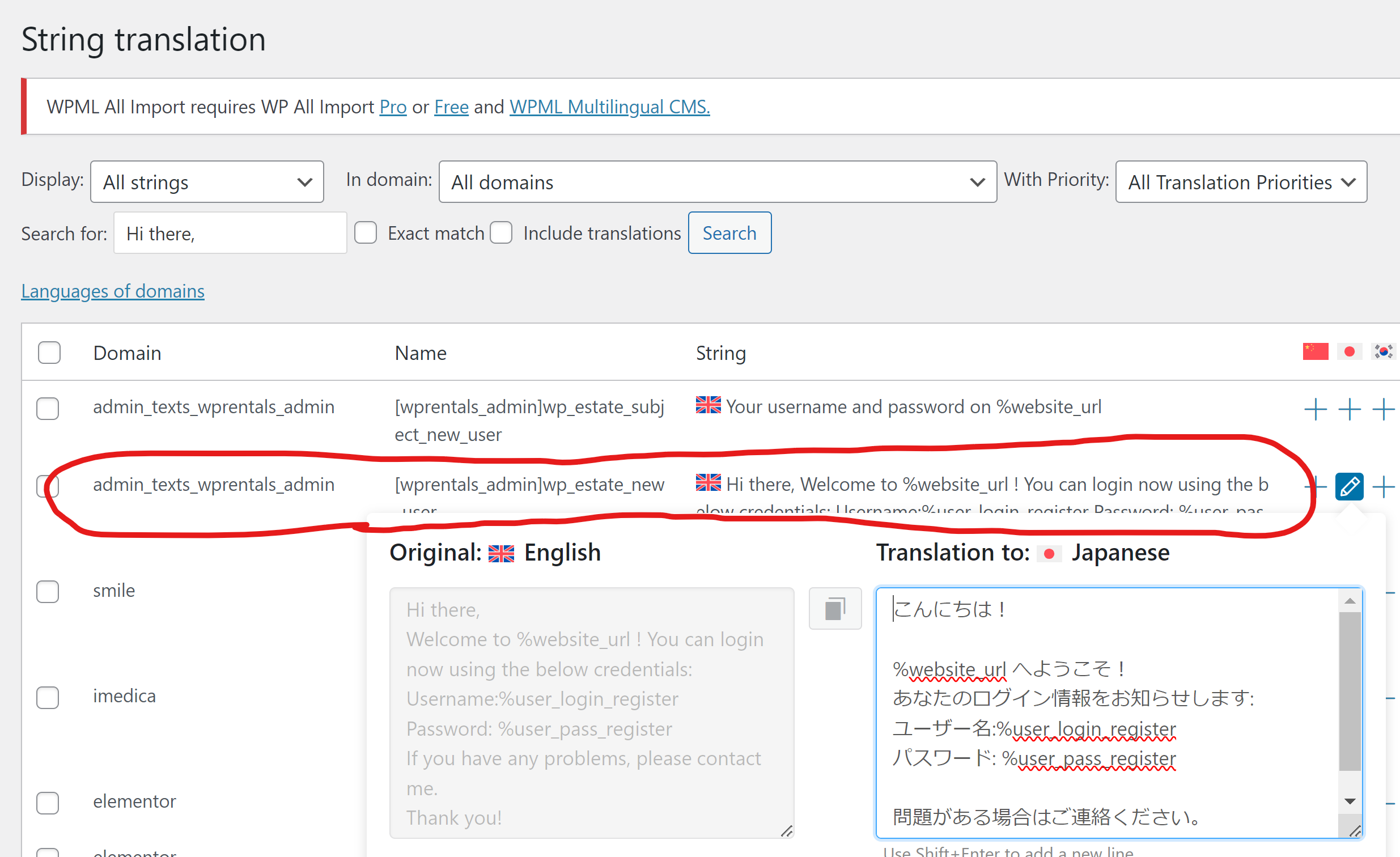Click the translation textarea scrollbar thumb
This screenshot has height=857, width=1400.
[1350, 691]
